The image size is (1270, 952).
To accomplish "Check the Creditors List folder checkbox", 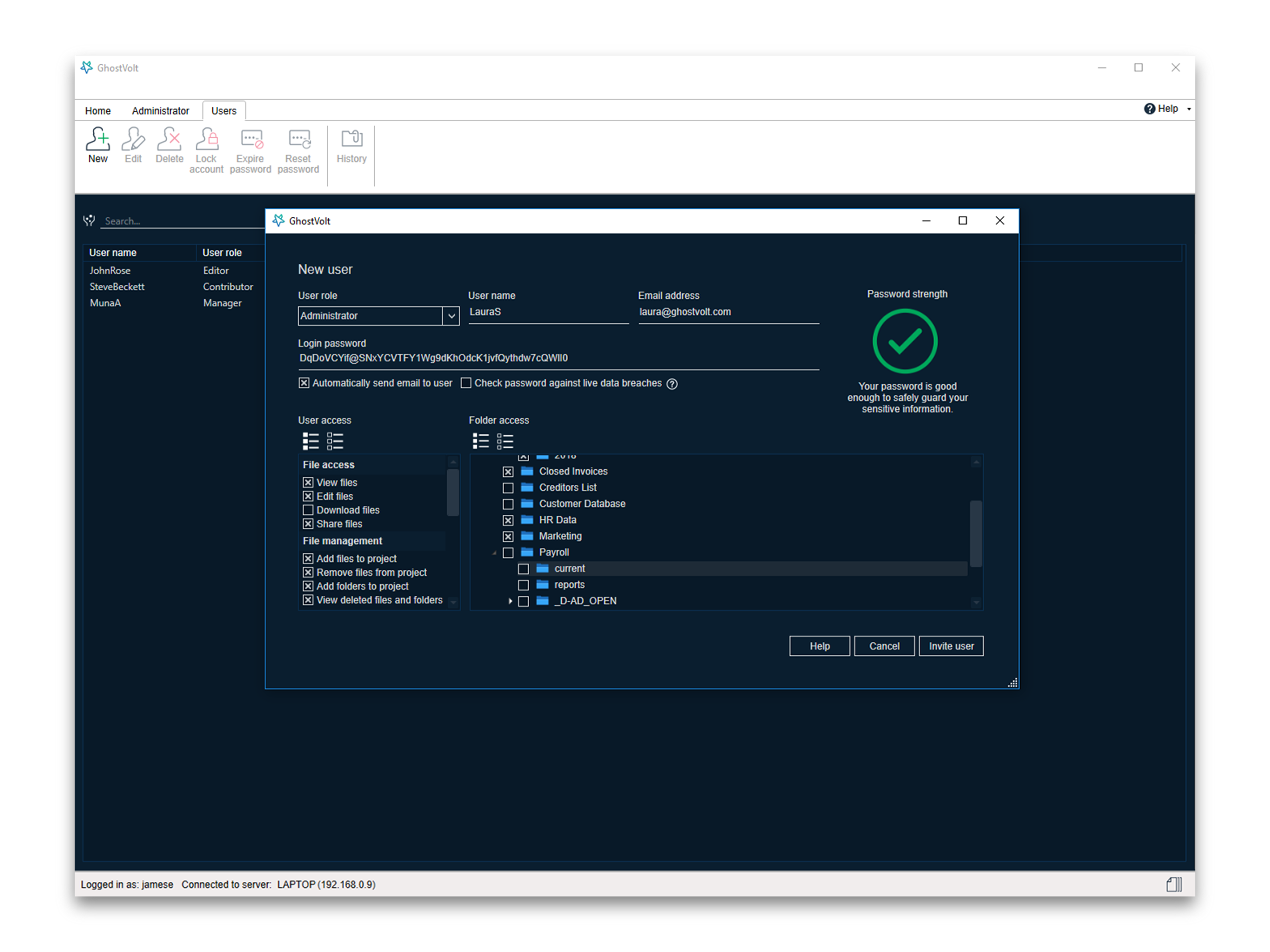I will point(508,488).
